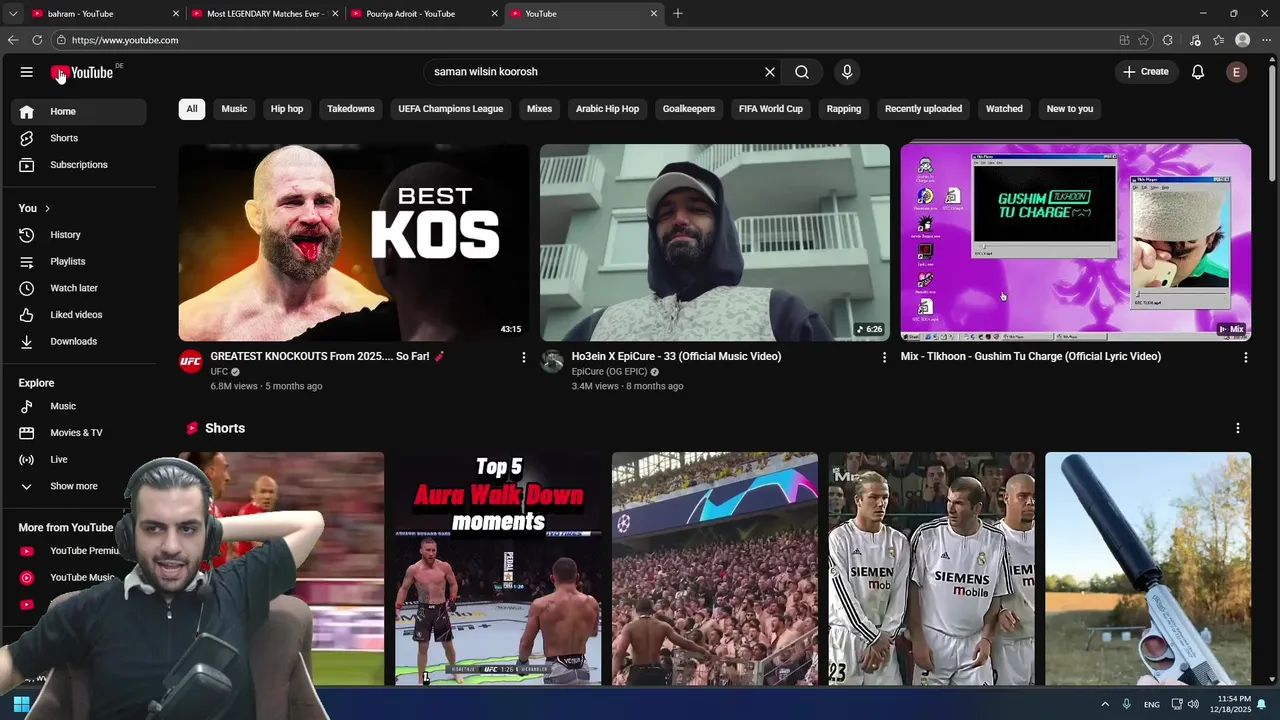Open Watch later list

point(78,288)
